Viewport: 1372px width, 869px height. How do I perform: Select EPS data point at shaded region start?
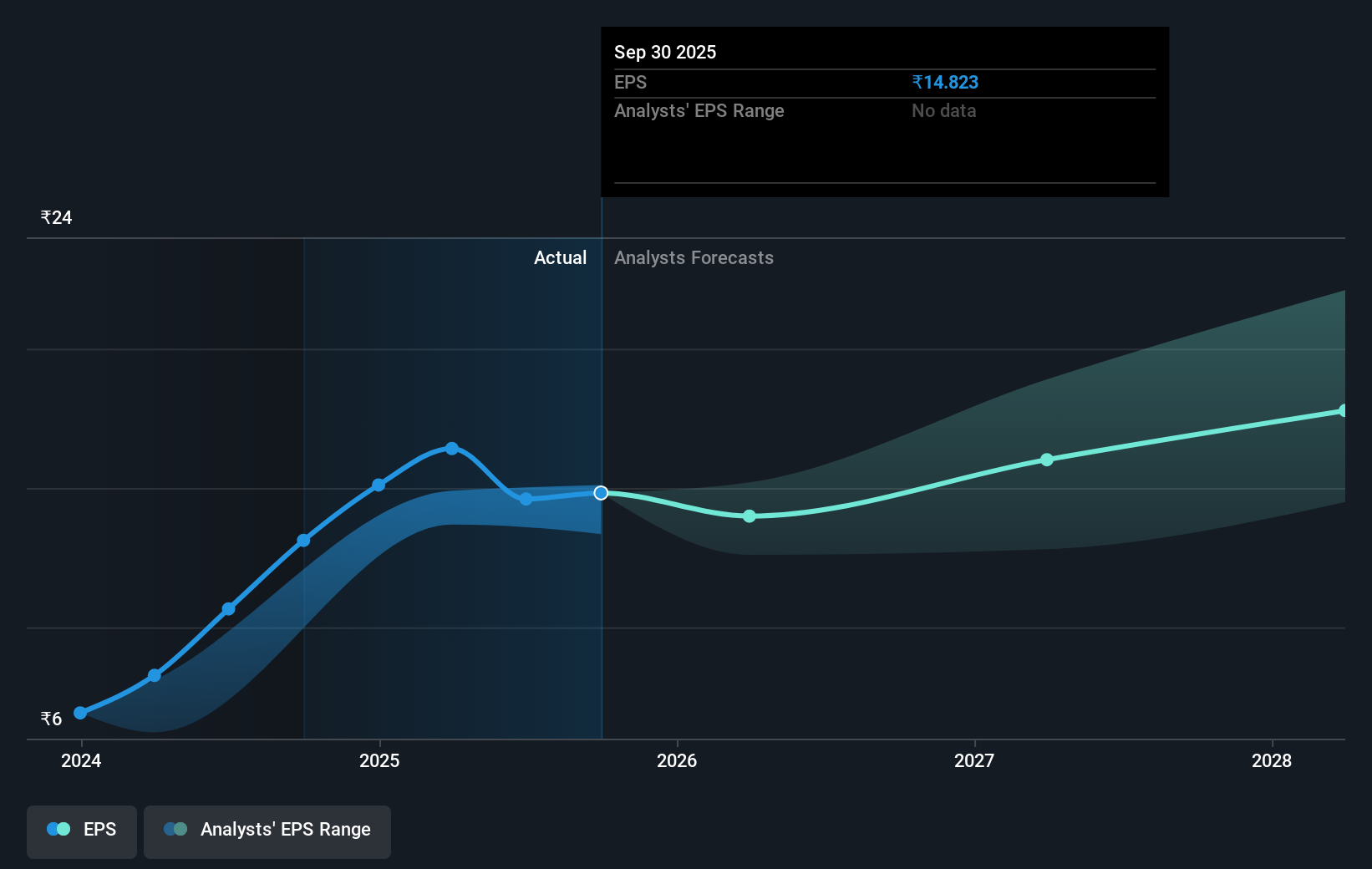[x=304, y=541]
